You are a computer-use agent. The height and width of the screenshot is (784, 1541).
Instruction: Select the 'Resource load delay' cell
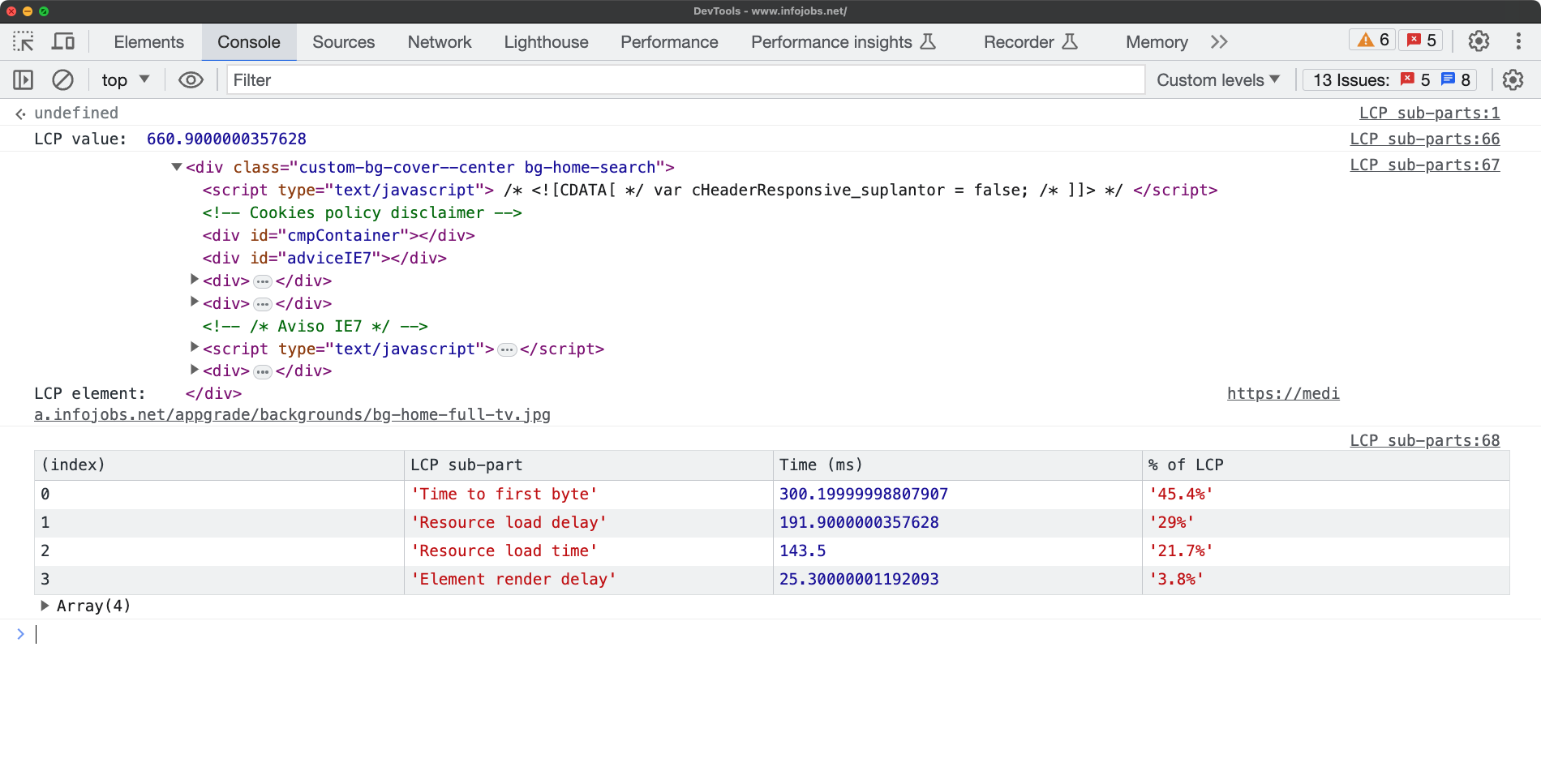tap(589, 523)
